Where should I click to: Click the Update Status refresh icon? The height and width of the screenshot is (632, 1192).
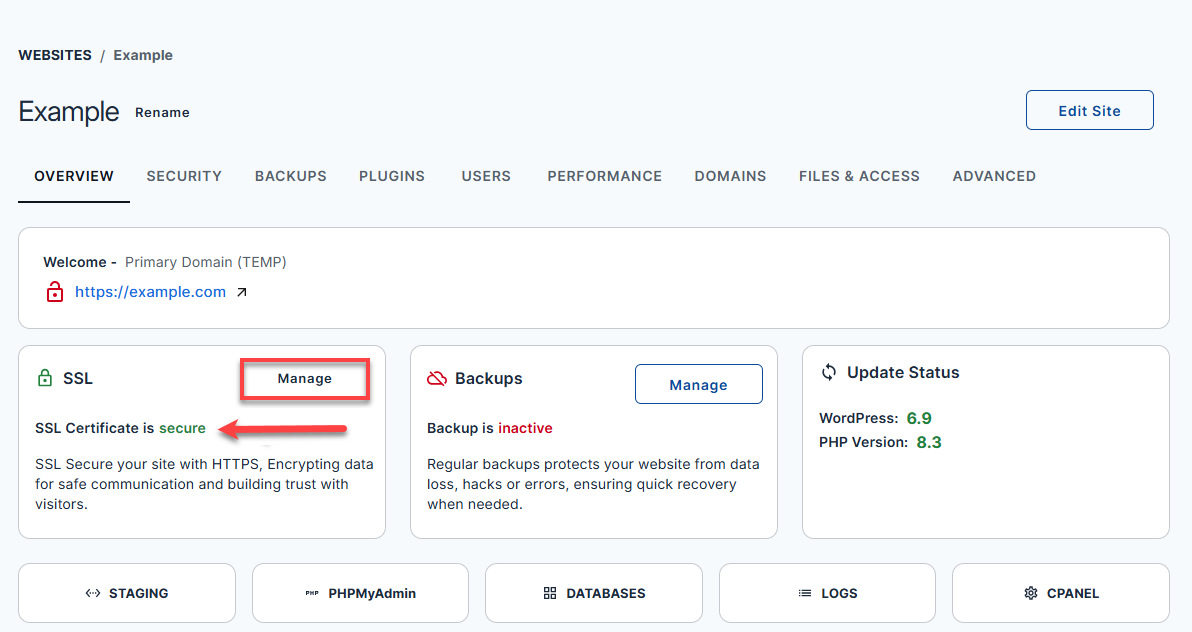829,372
